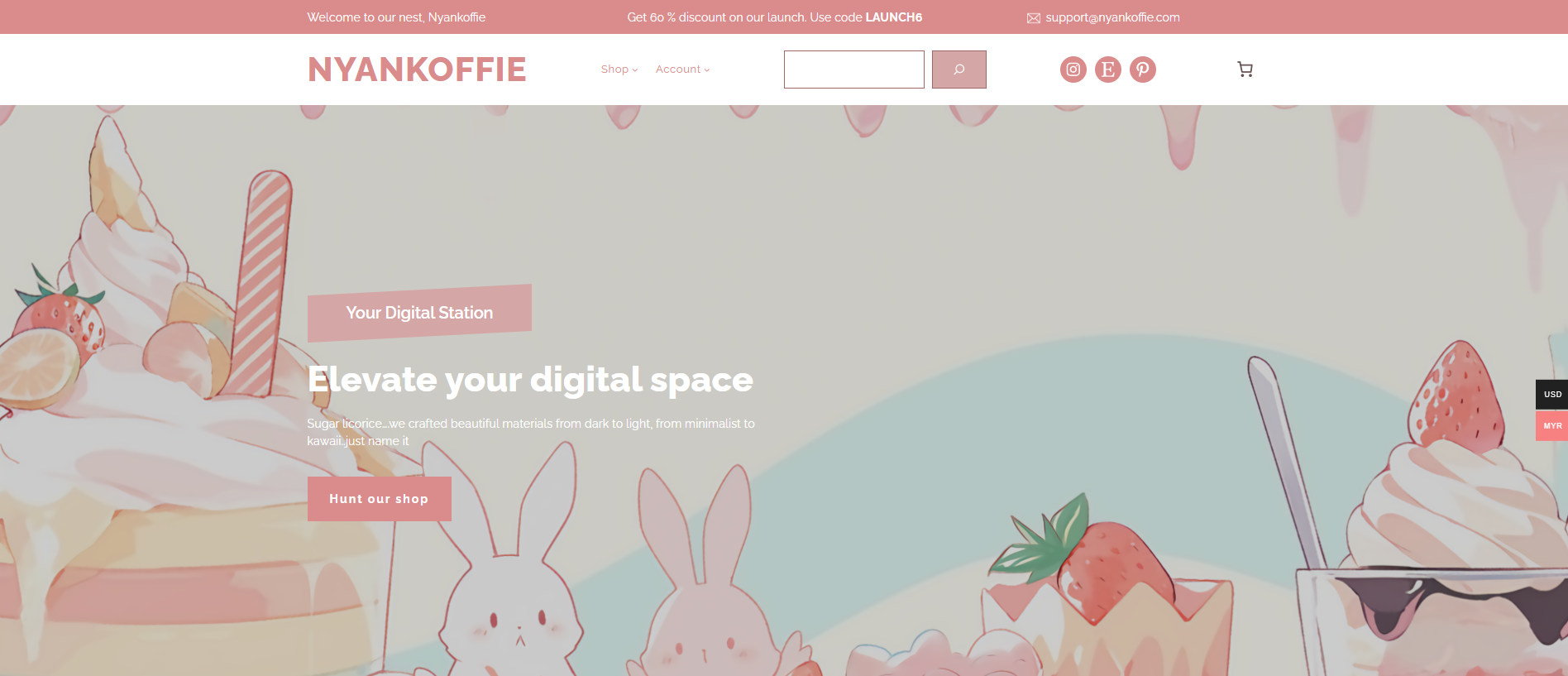Viewport: 1568px width, 676px height.
Task: Click the magnifier search button
Action: point(958,70)
